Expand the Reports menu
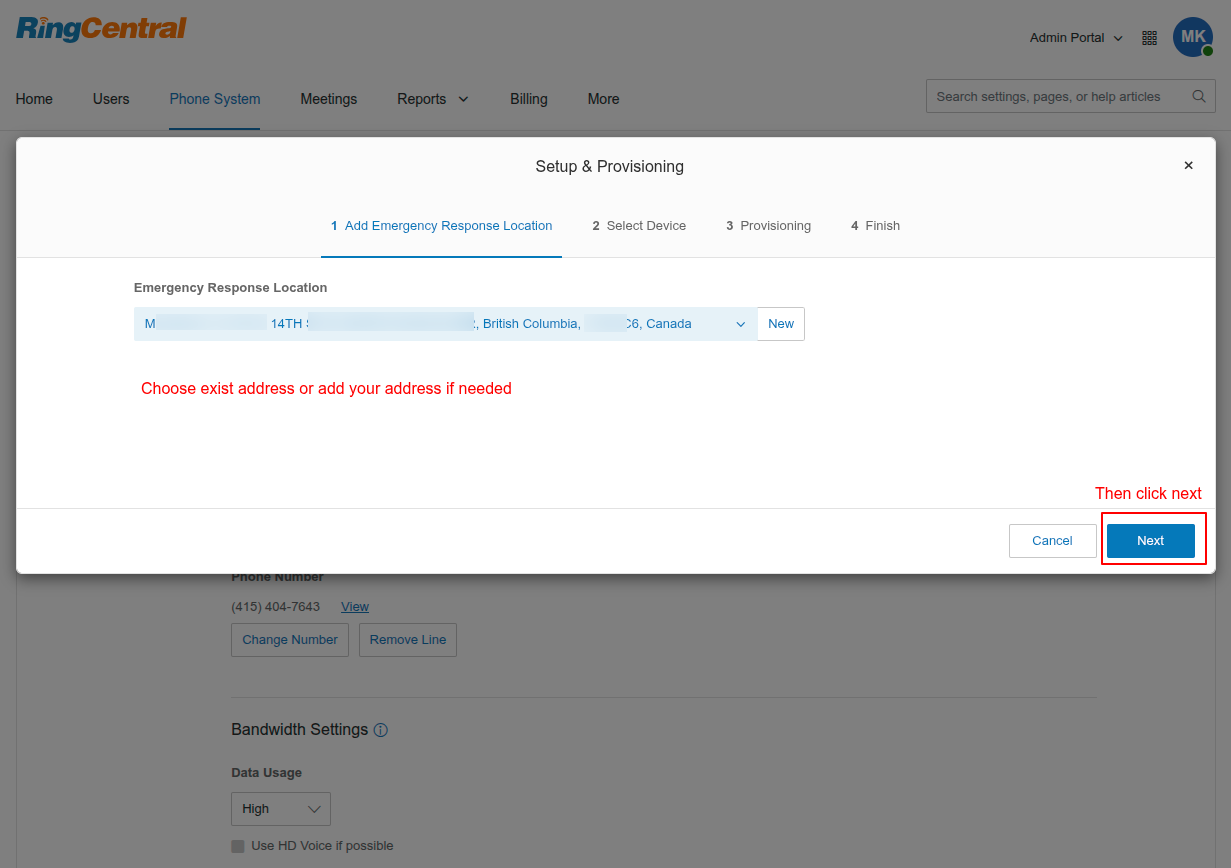Viewport: 1231px width, 868px height. 432,99
